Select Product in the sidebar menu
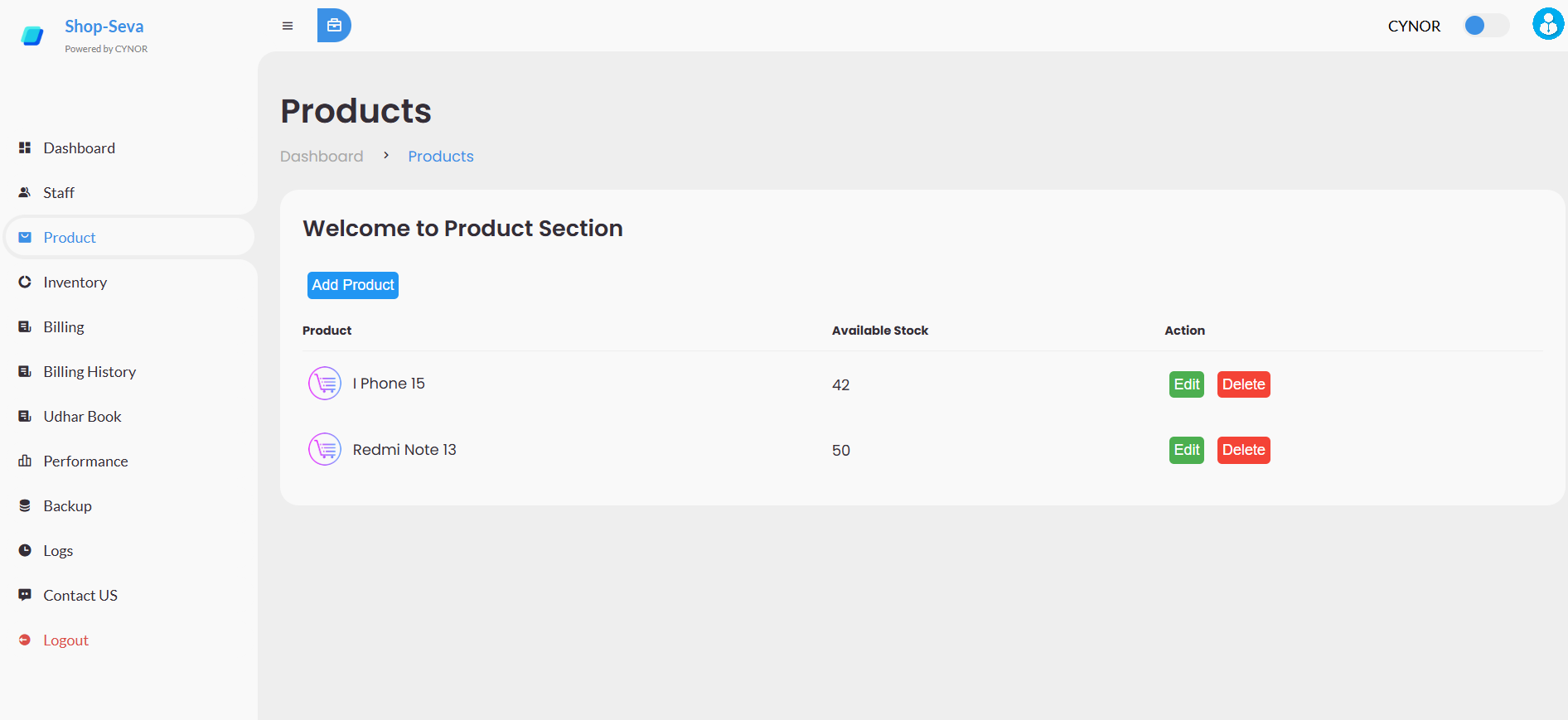Screen dimensions: 1568x720 70,237
